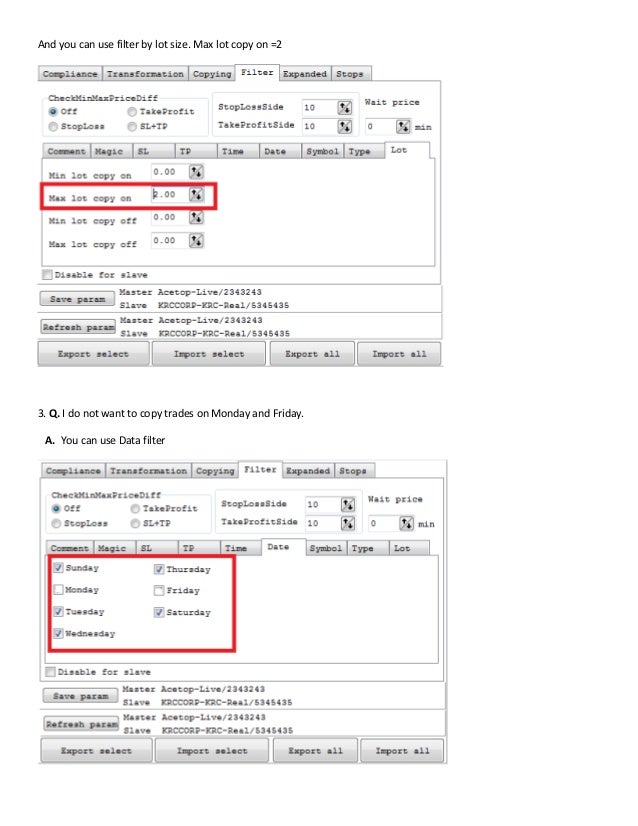Screen dimensions: 638x826
Task: Uncheck the Saturday checkbox
Action: pyautogui.click(x=159, y=612)
